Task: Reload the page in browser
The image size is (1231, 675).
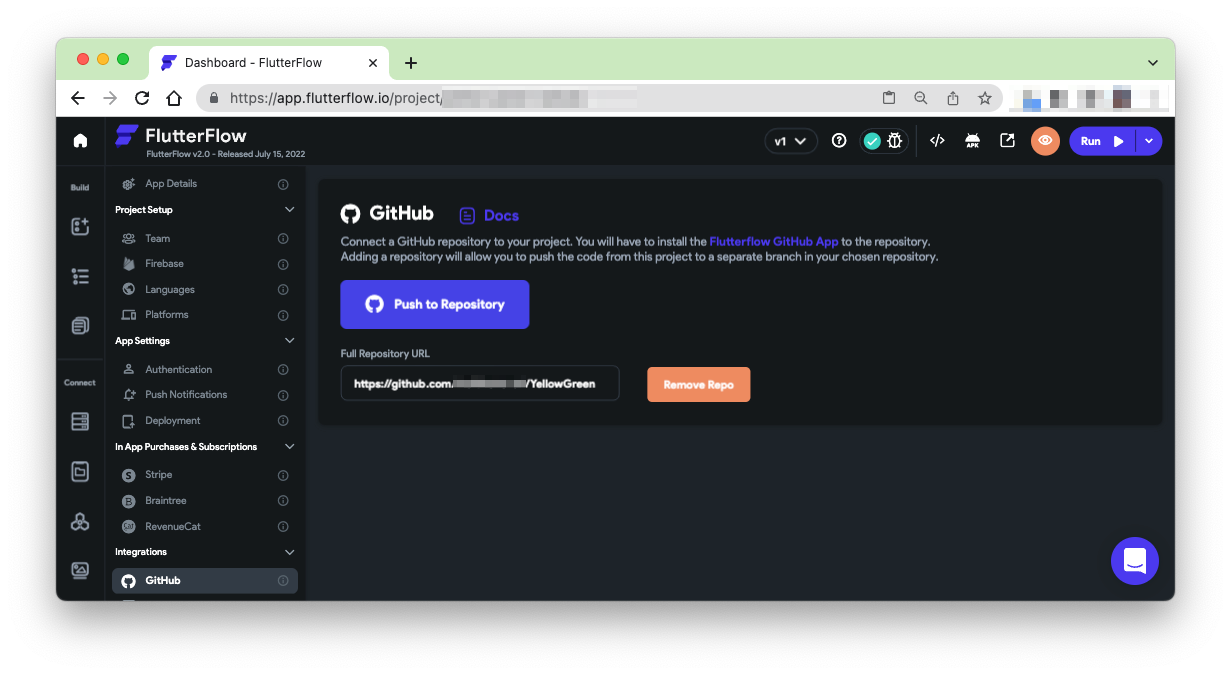Action: 142,98
